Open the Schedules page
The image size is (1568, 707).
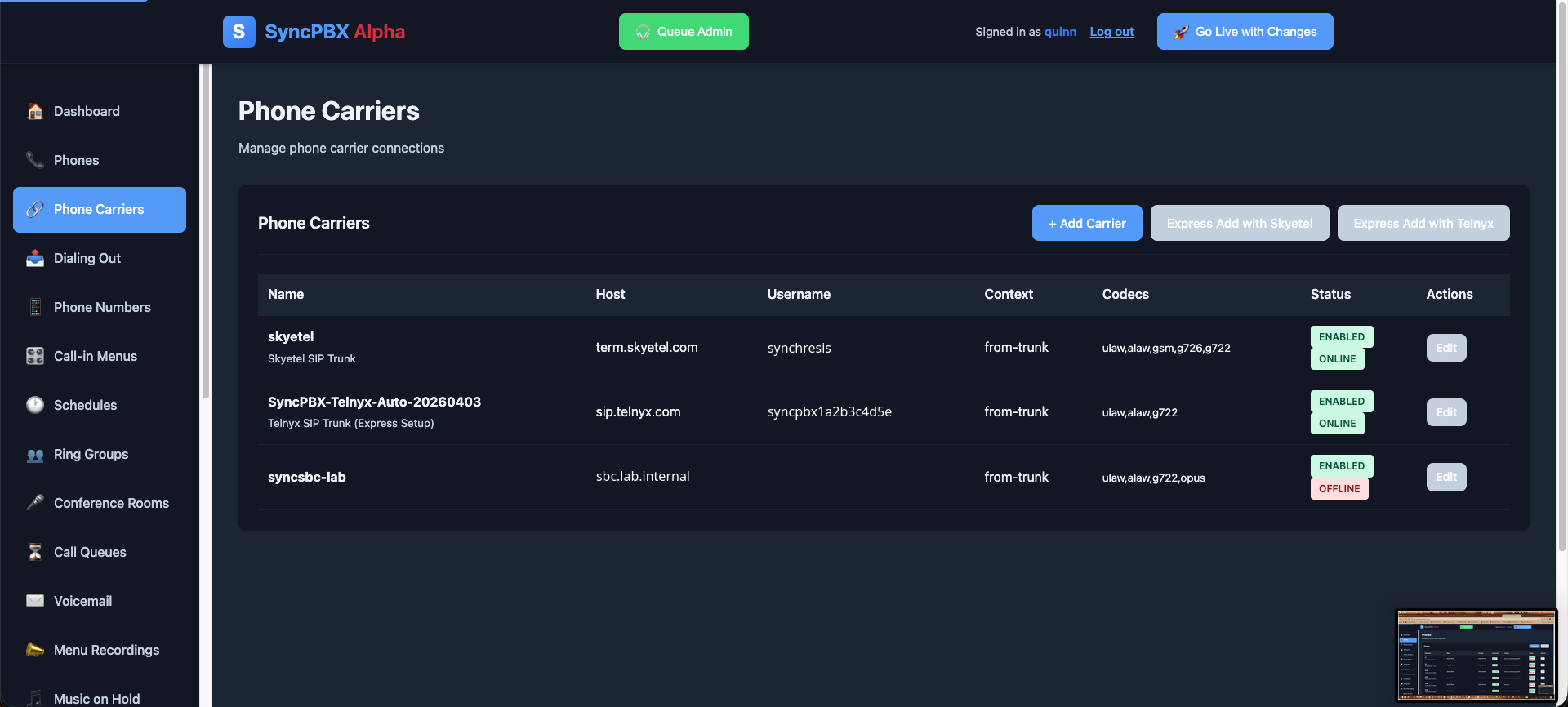tap(100, 405)
